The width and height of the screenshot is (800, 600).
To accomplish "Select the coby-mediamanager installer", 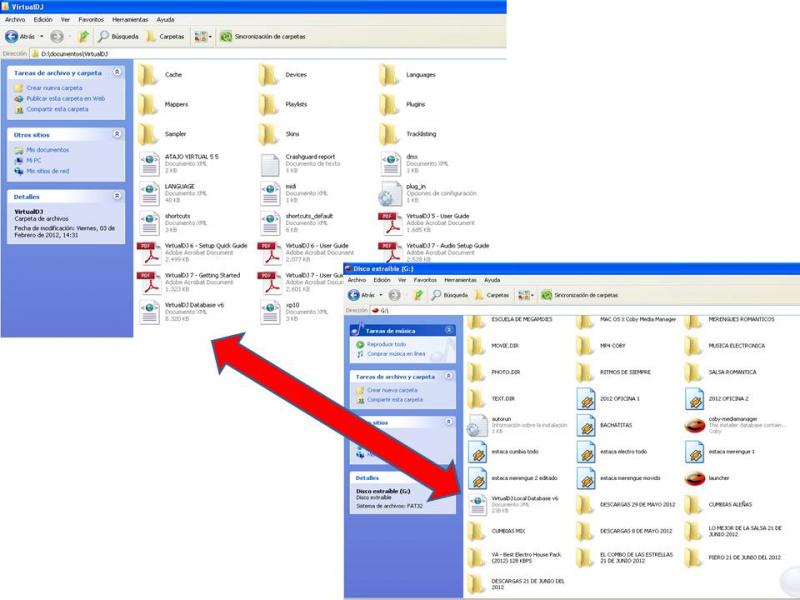I will coord(735,425).
